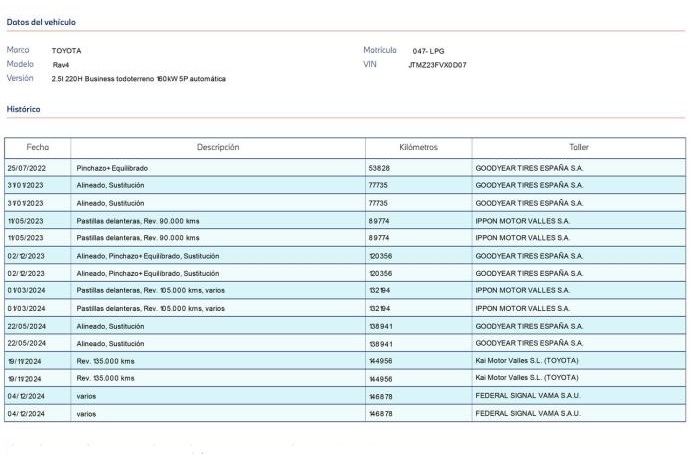Click the Marca field label

[18, 49]
